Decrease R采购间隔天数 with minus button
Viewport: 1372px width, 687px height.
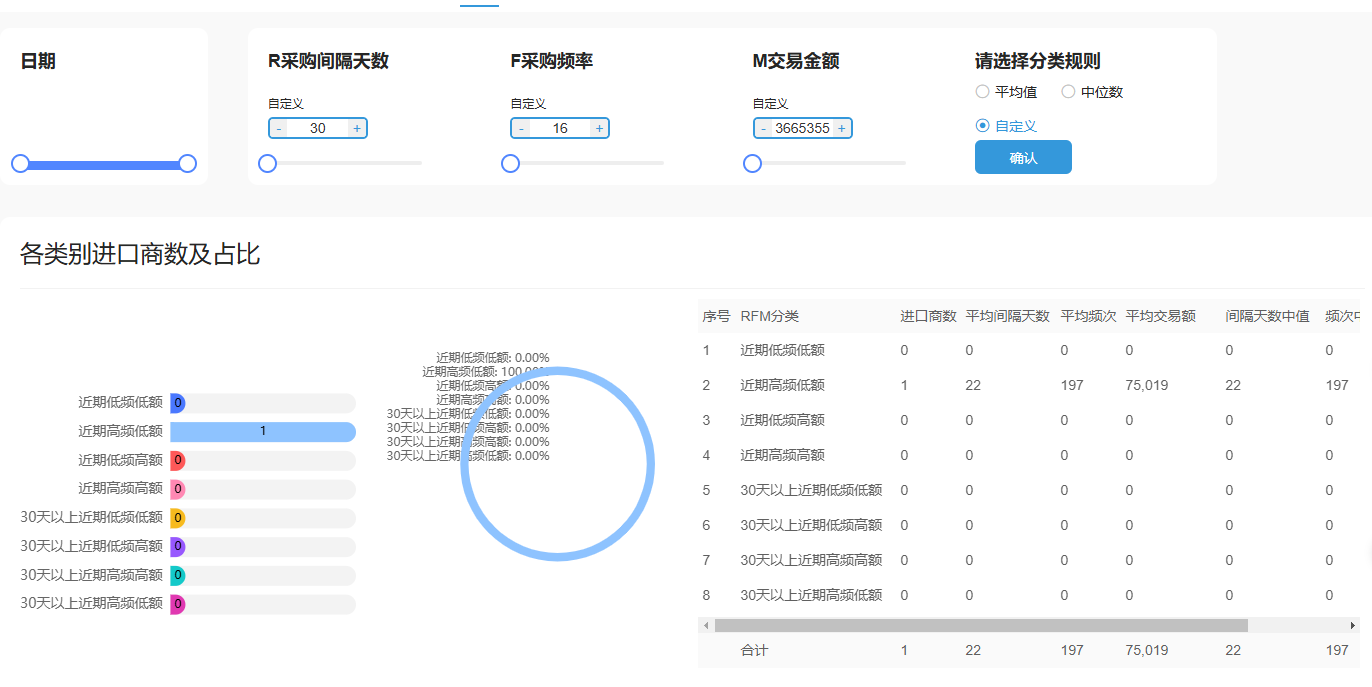pyautogui.click(x=279, y=128)
